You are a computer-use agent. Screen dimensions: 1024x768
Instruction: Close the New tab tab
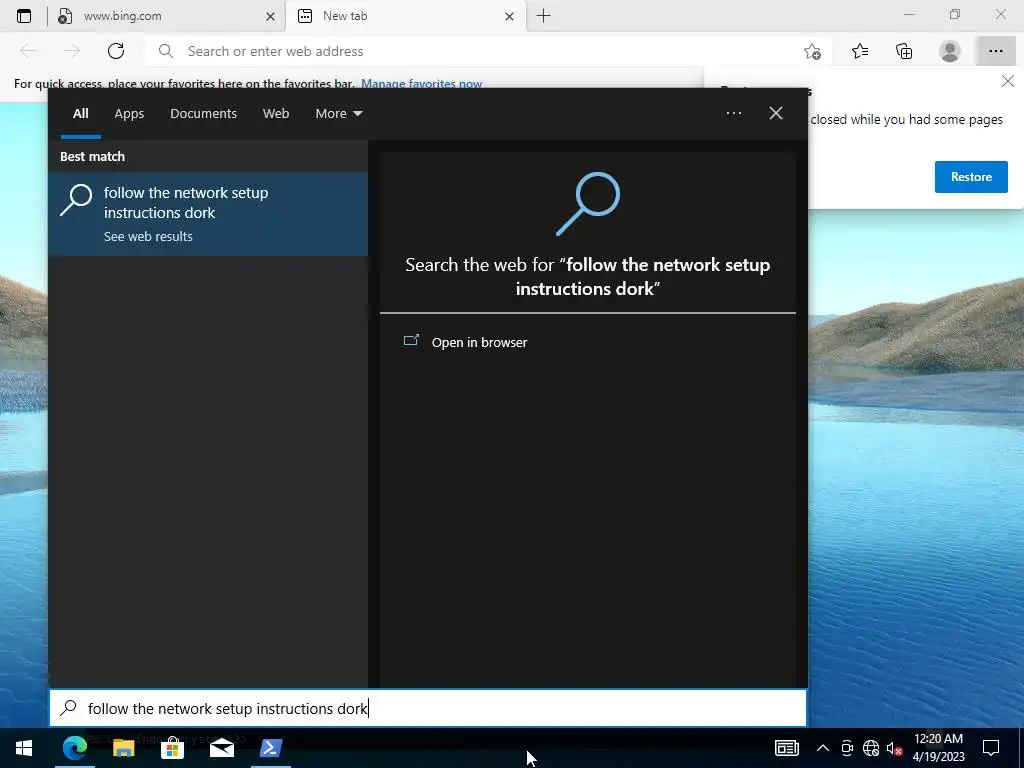[509, 16]
